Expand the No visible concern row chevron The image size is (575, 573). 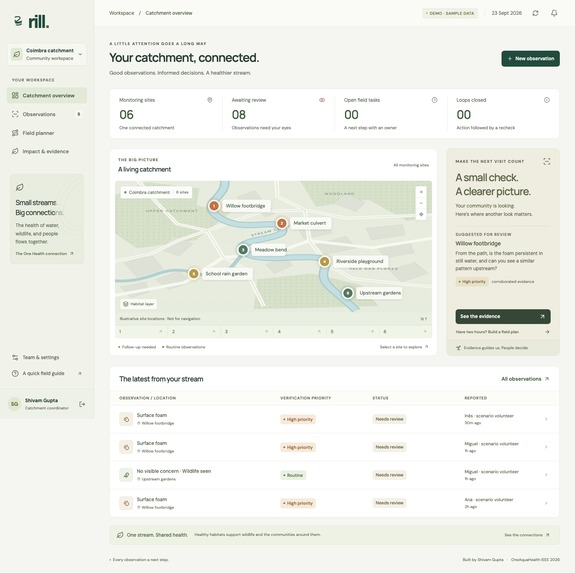546,475
